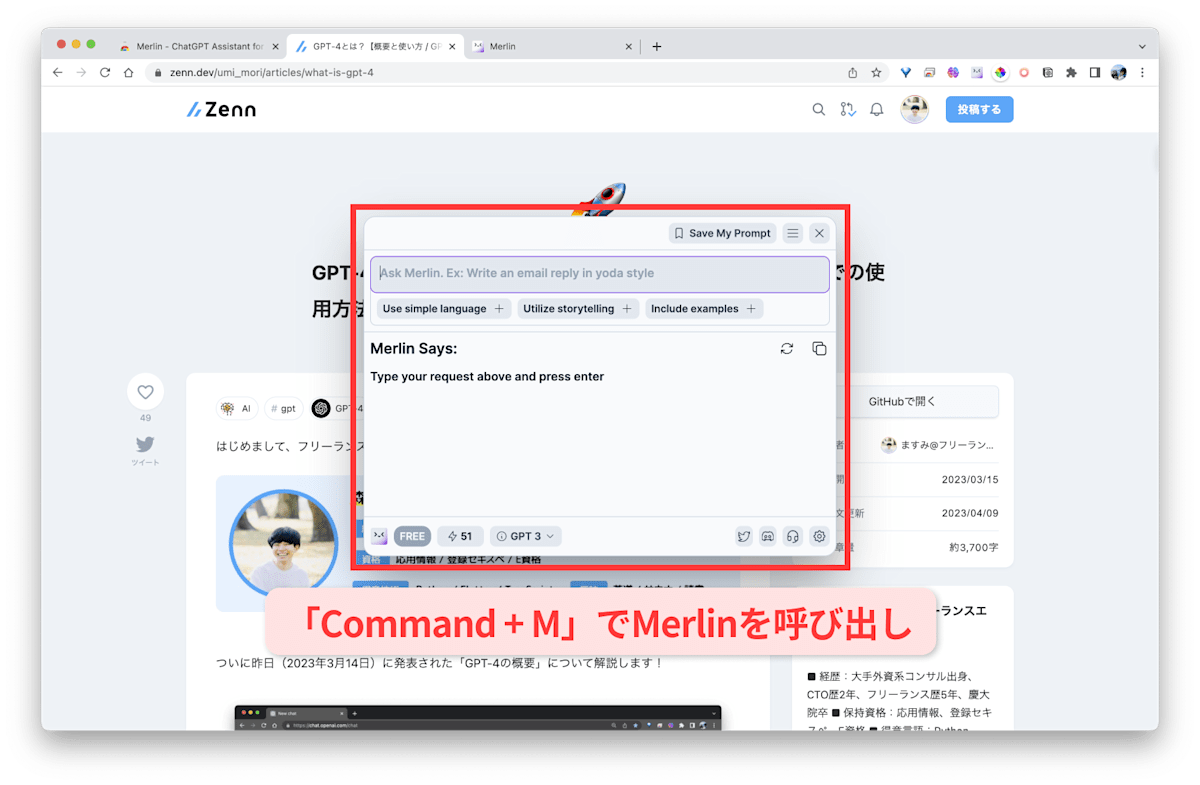This screenshot has height=785, width=1200.
Task: Open the GPT 3 model dropdown
Action: click(x=526, y=536)
